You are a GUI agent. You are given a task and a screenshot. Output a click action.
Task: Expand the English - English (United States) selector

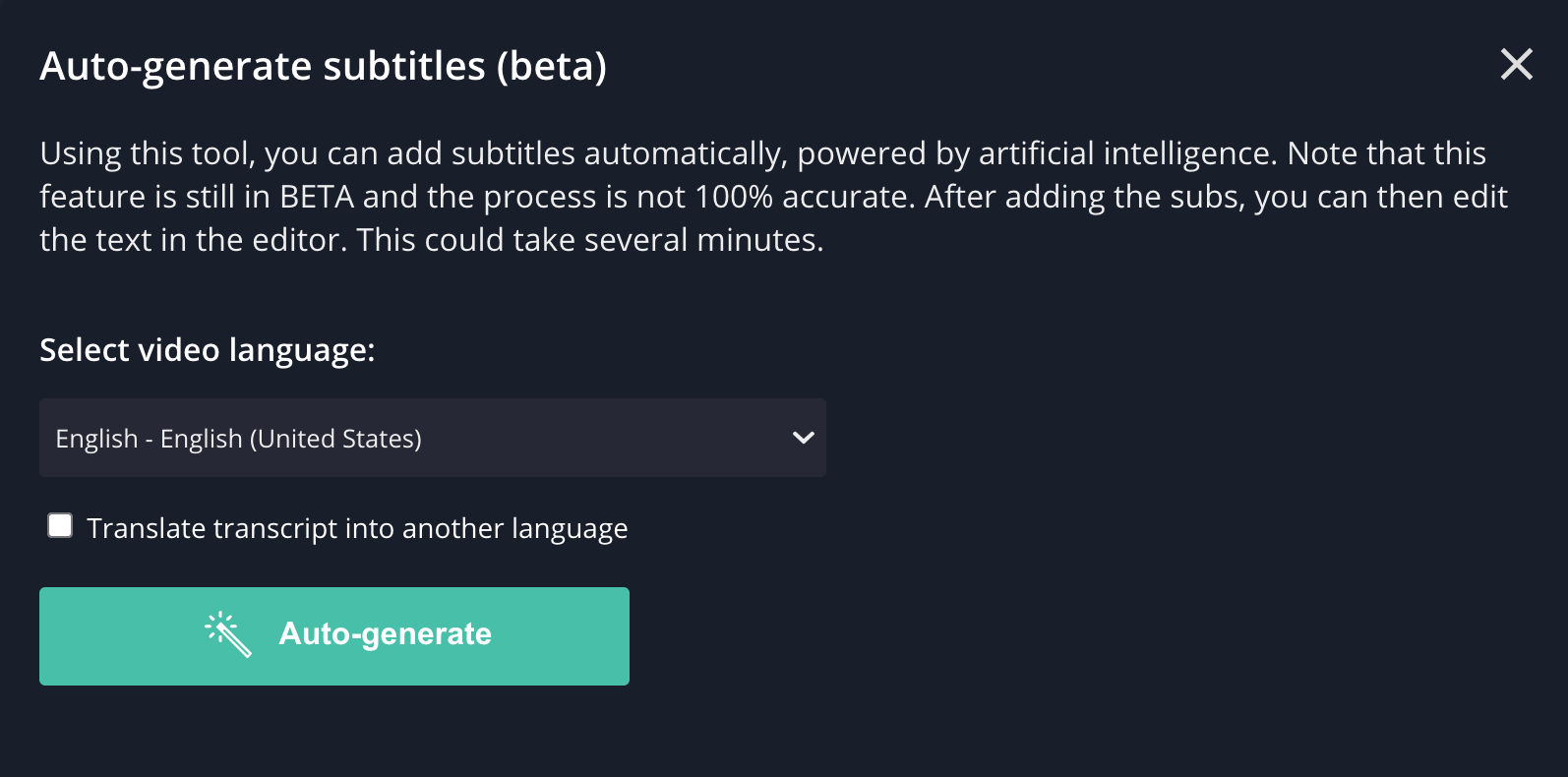coord(433,438)
